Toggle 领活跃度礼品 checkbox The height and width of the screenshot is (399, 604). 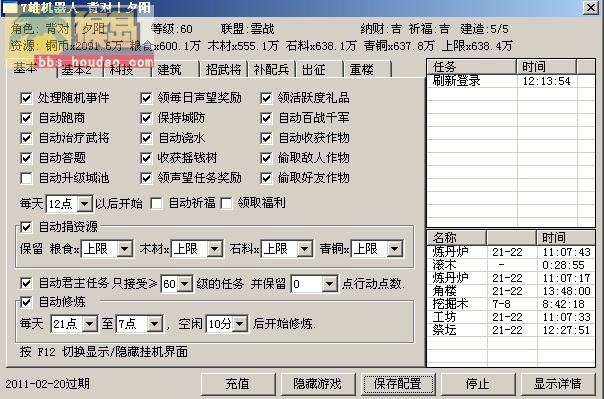(266, 98)
